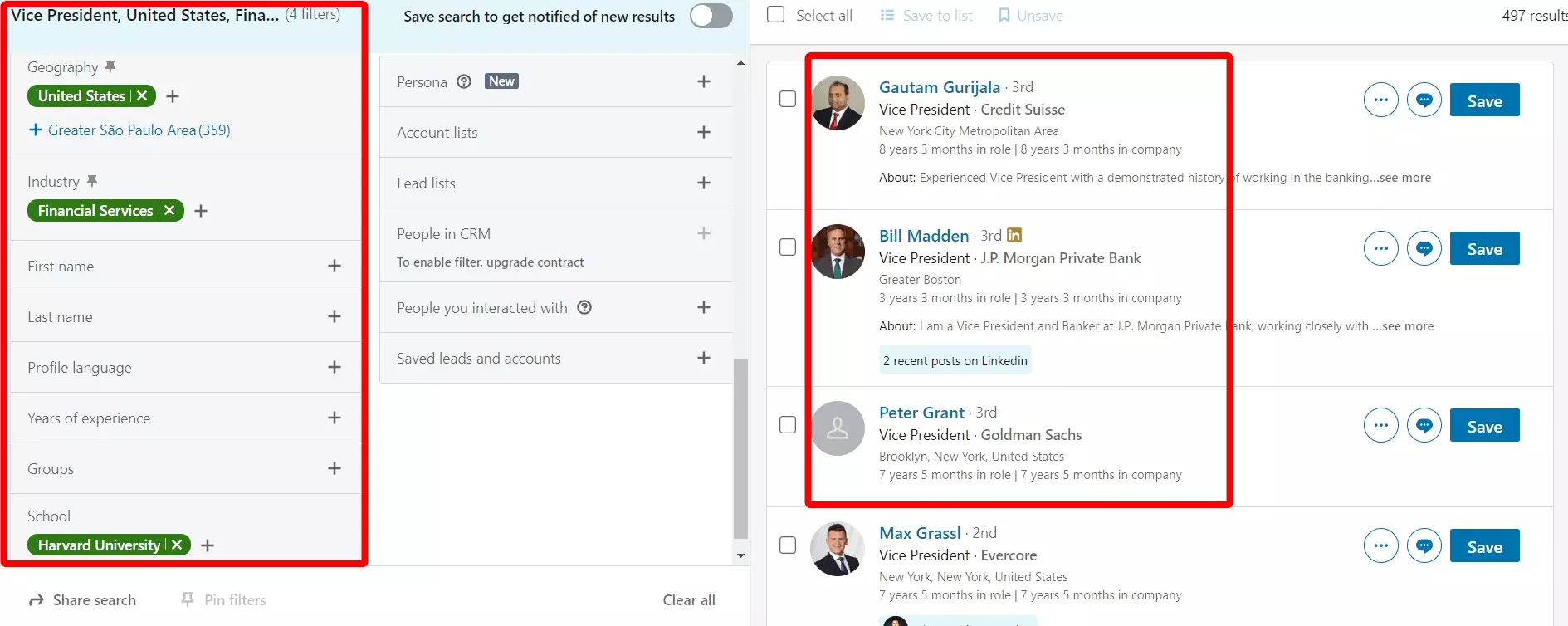Click Peter Grant's placeholder avatar
The height and width of the screenshot is (626, 1568).
click(838, 428)
